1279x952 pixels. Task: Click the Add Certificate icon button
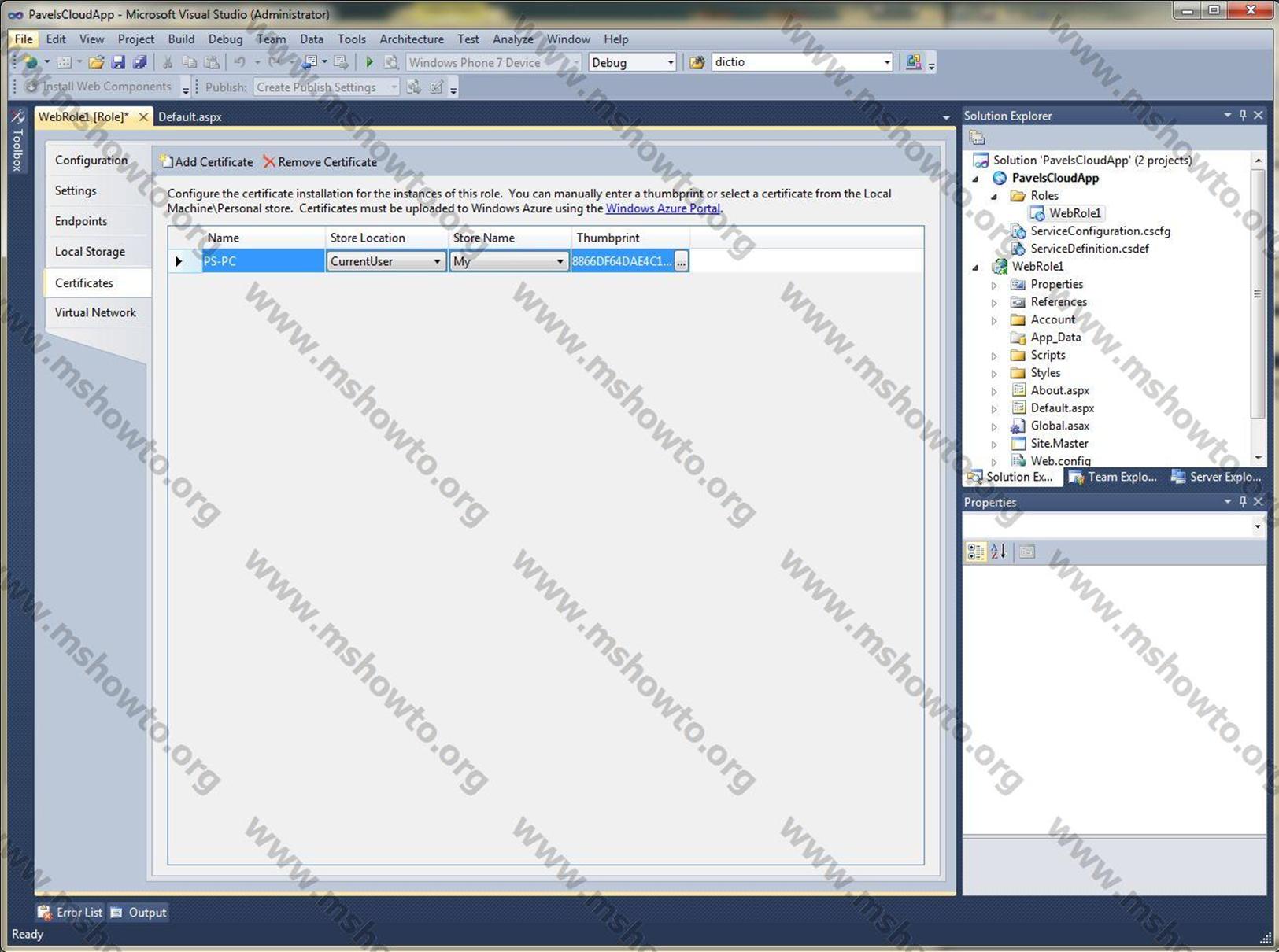(207, 162)
